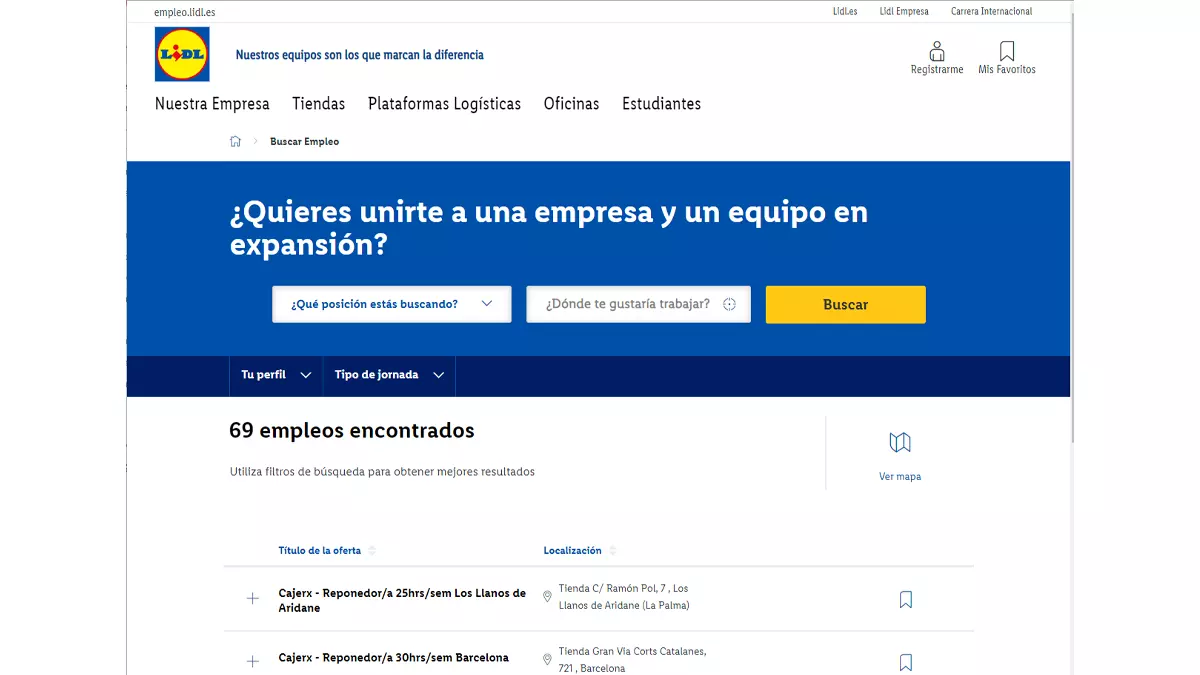Follow the Carrera Internacional link
The height and width of the screenshot is (675, 1200).
[x=992, y=12]
